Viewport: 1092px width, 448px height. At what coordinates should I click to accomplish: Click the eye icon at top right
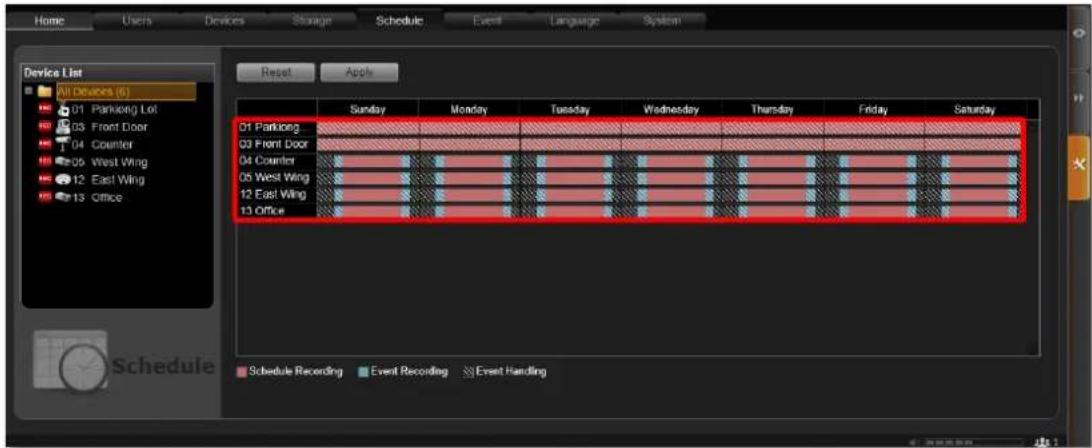(x=1079, y=34)
